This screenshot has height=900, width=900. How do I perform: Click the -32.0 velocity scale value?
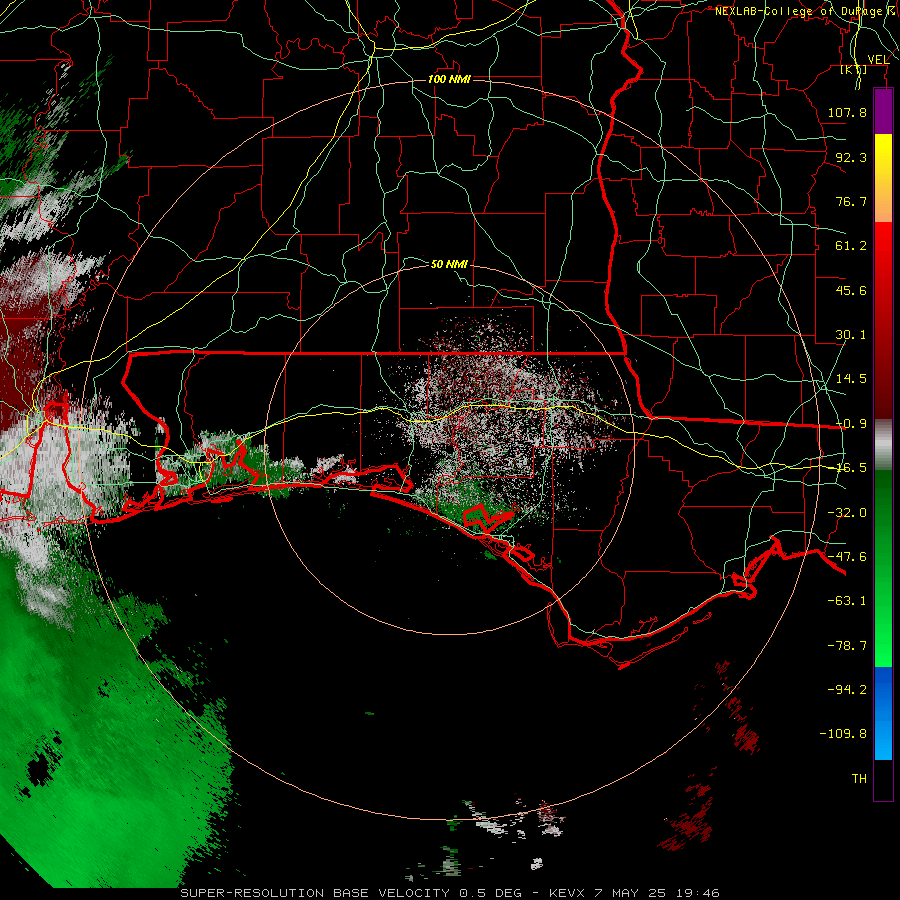click(847, 513)
